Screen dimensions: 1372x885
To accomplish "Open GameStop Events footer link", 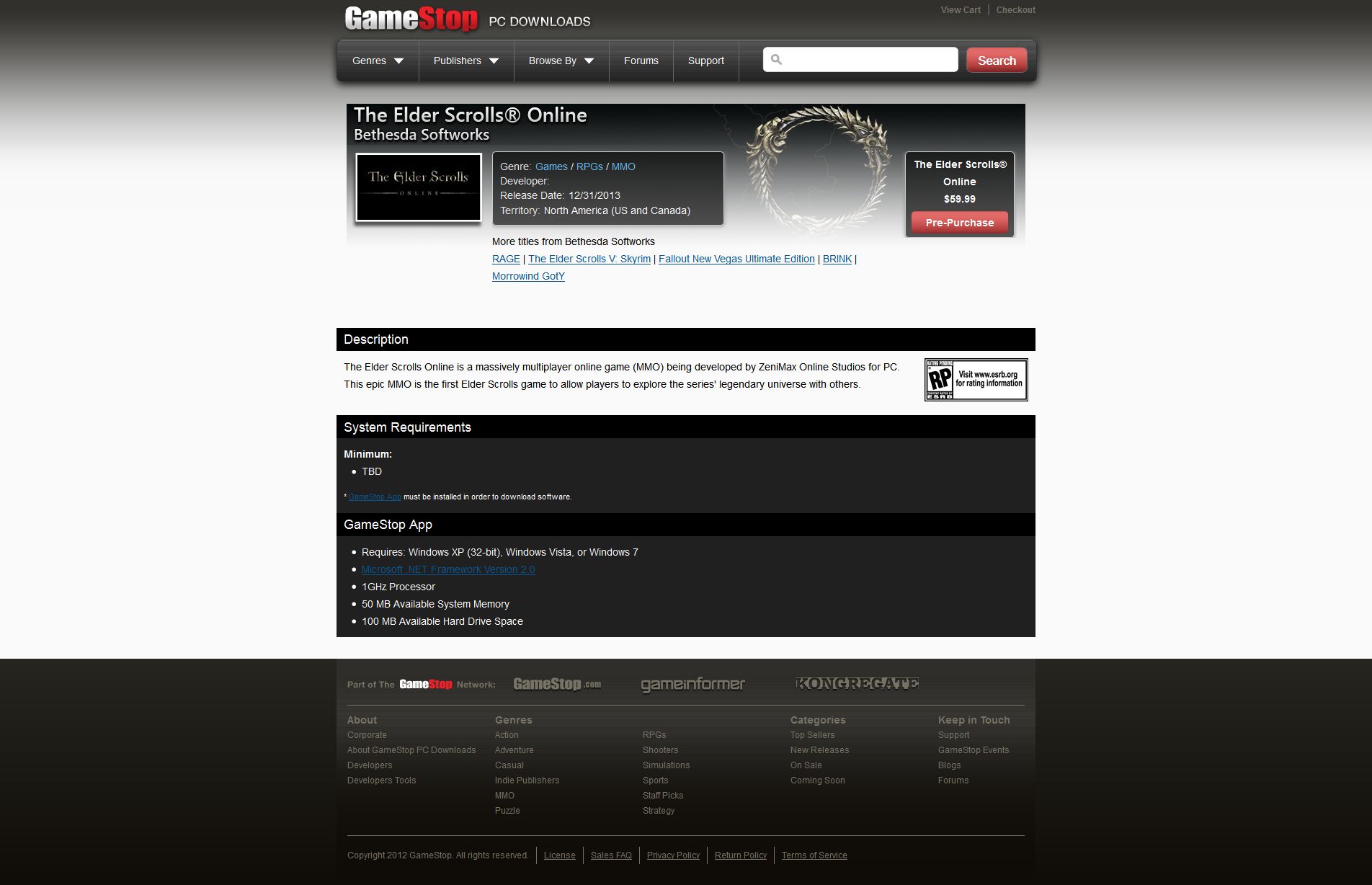I will click(x=974, y=750).
